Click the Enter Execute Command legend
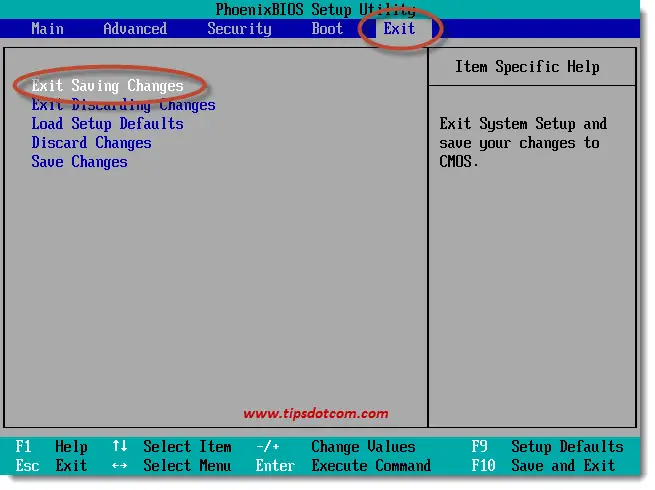 click(x=343, y=465)
